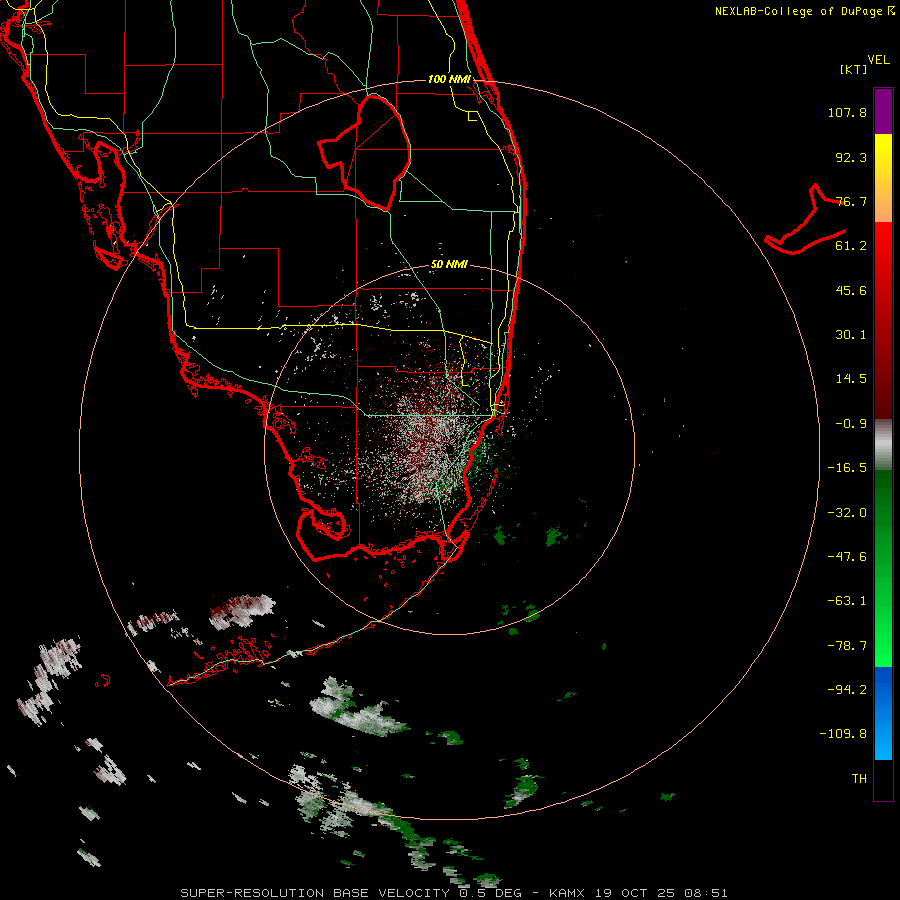Pick the gray near-zero segment of color bar
Viewport: 900px width, 900px height.
click(x=883, y=444)
